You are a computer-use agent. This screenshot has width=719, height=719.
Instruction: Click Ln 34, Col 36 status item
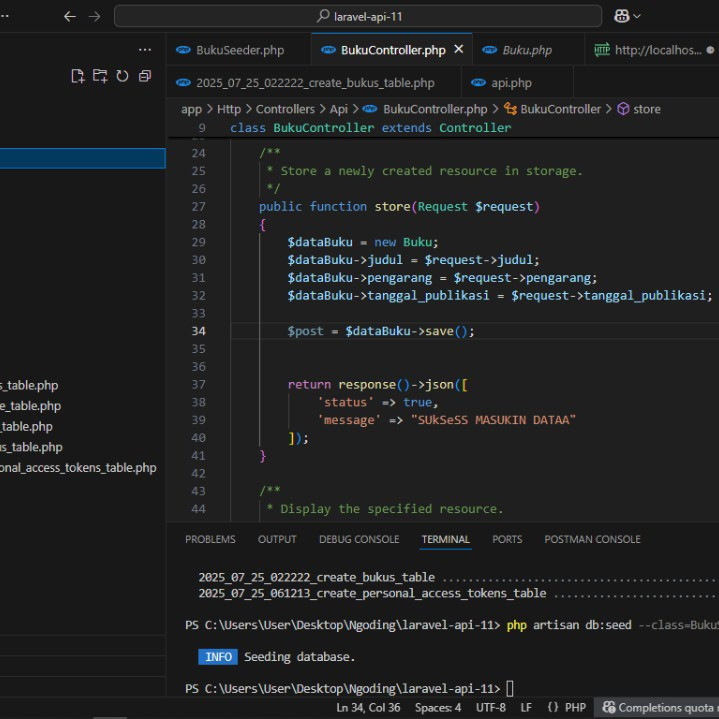tap(369, 707)
